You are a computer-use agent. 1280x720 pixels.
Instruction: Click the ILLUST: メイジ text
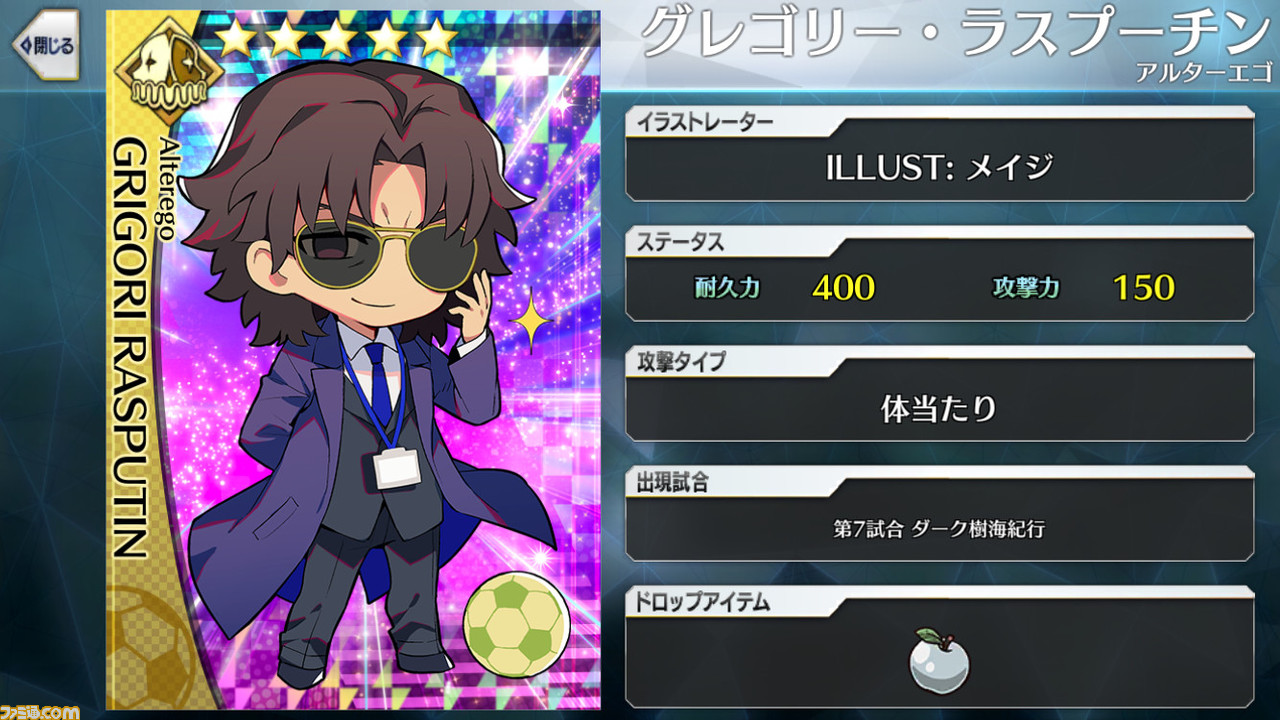tap(939, 167)
